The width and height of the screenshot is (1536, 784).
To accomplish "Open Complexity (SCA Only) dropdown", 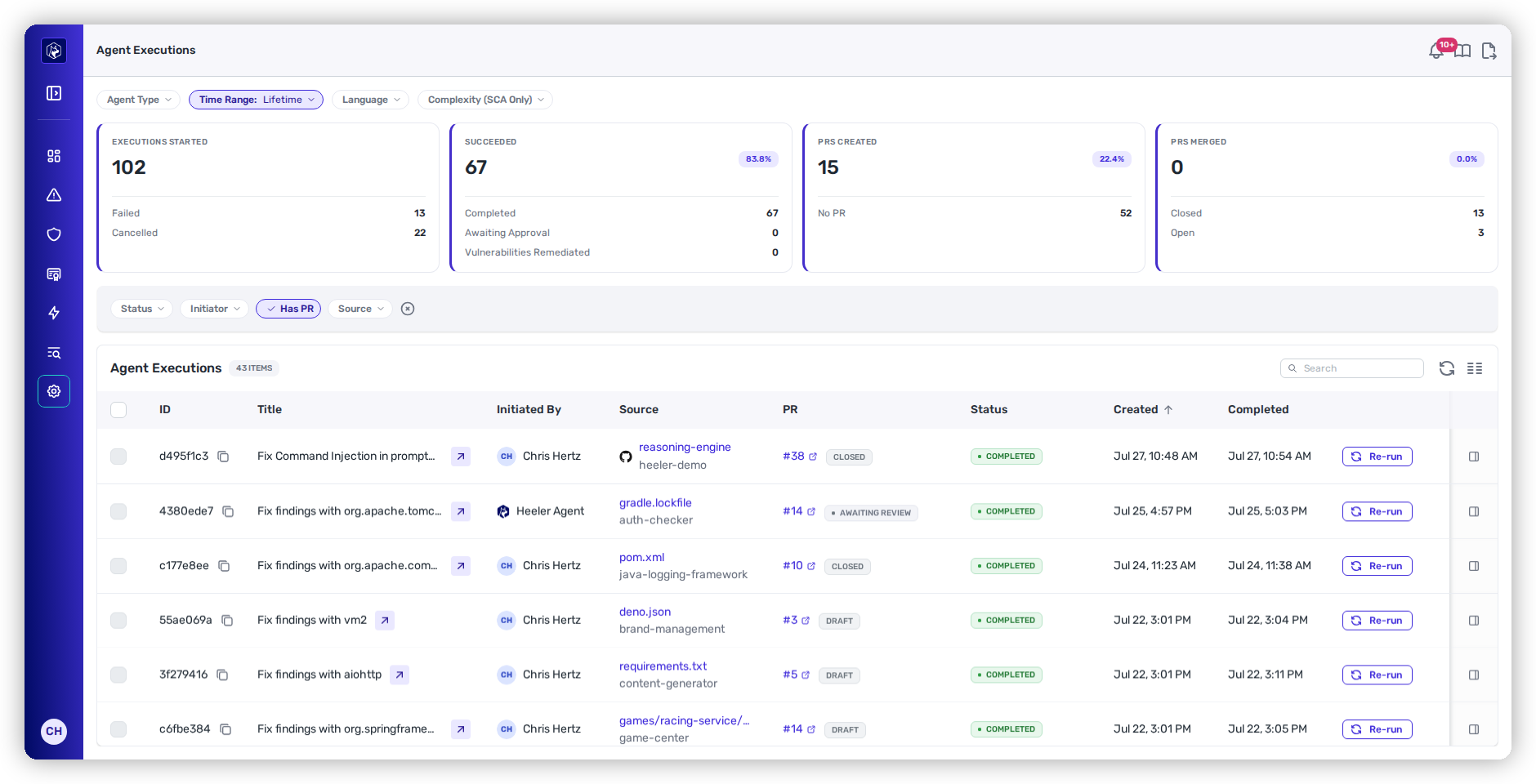I will (x=485, y=100).
